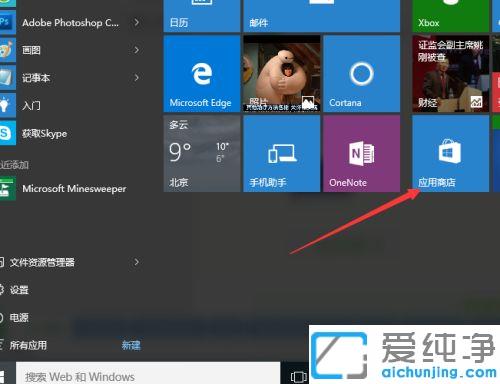Click the 入门 lightbulb icon
Screen dimensions: 500x384
pyautogui.click(x=7, y=106)
